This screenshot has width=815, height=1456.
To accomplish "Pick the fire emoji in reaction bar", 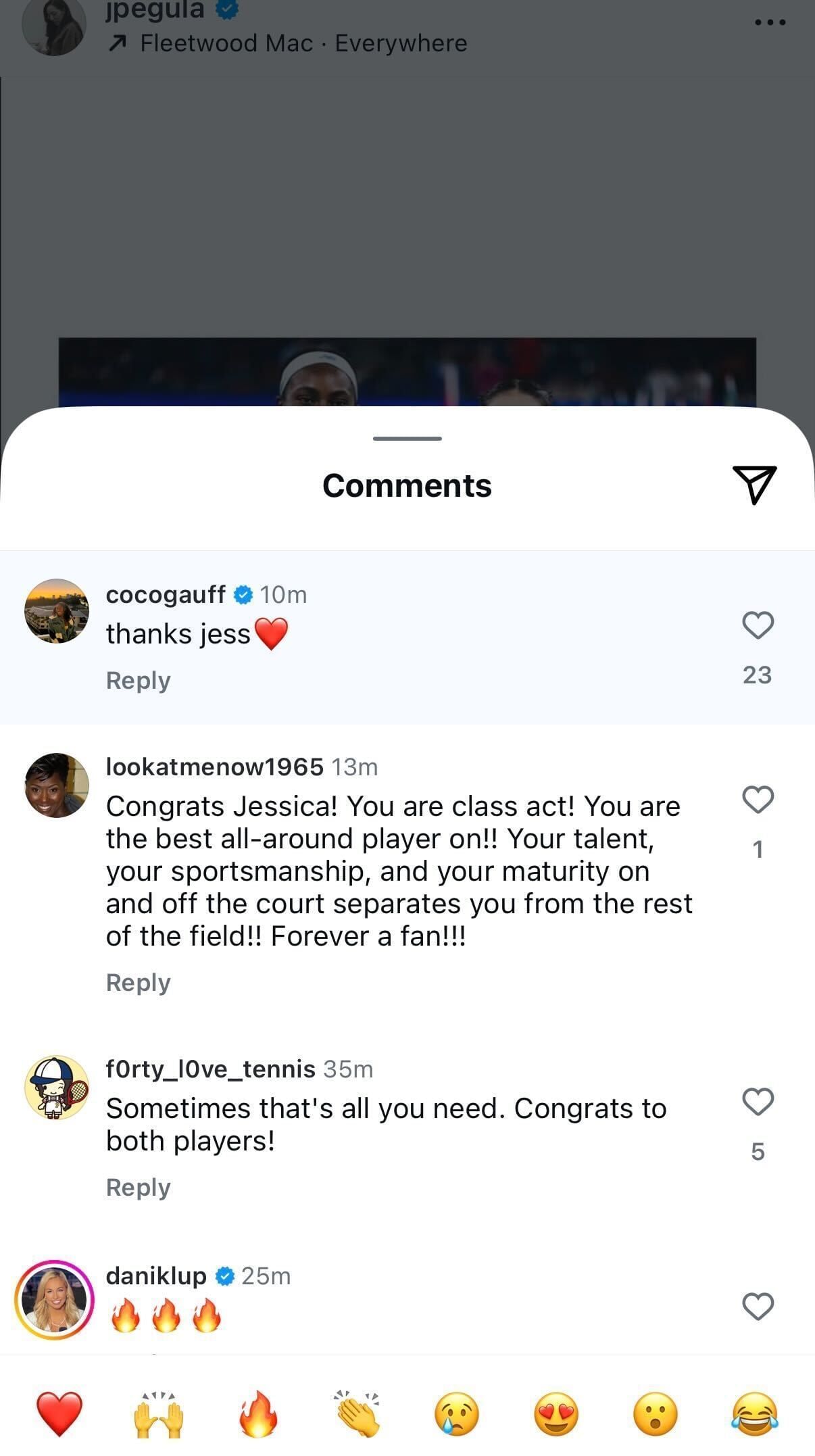I will tap(258, 1413).
